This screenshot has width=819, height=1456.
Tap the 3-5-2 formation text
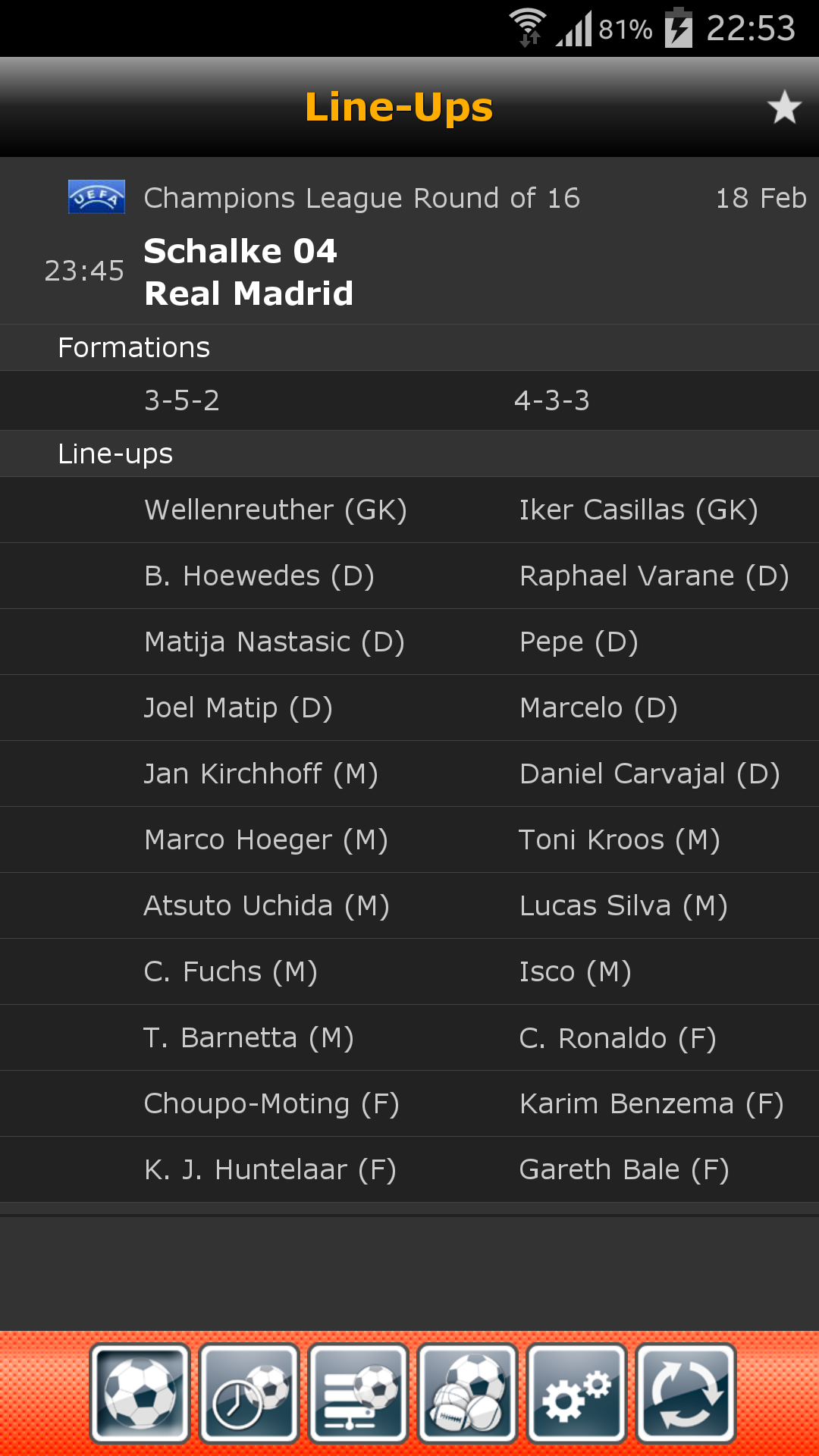tap(182, 400)
